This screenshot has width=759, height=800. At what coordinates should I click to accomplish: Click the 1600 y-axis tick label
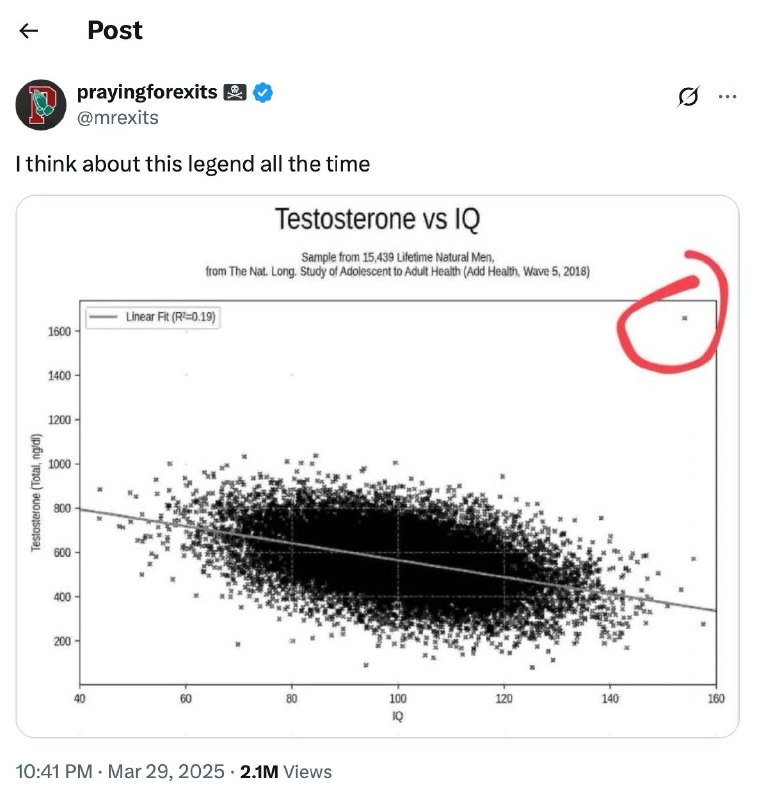coord(59,332)
